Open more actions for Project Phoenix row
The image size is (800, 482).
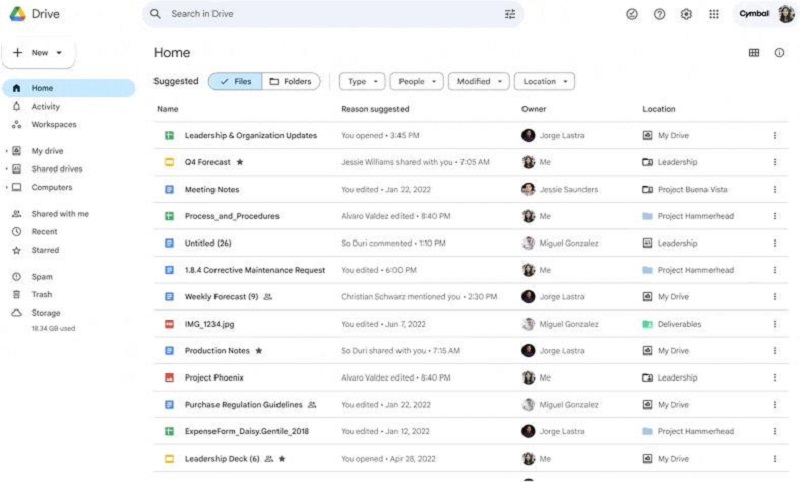click(774, 378)
